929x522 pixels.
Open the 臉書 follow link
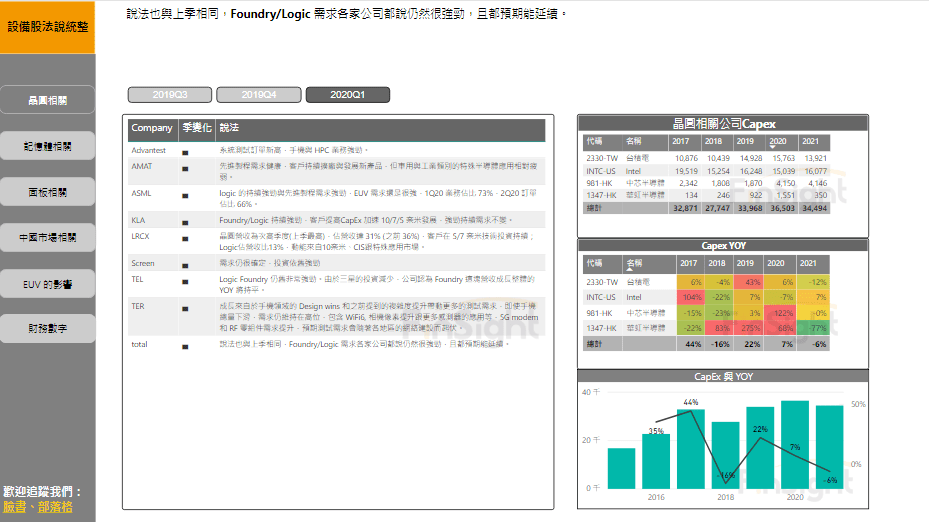(x=15, y=506)
